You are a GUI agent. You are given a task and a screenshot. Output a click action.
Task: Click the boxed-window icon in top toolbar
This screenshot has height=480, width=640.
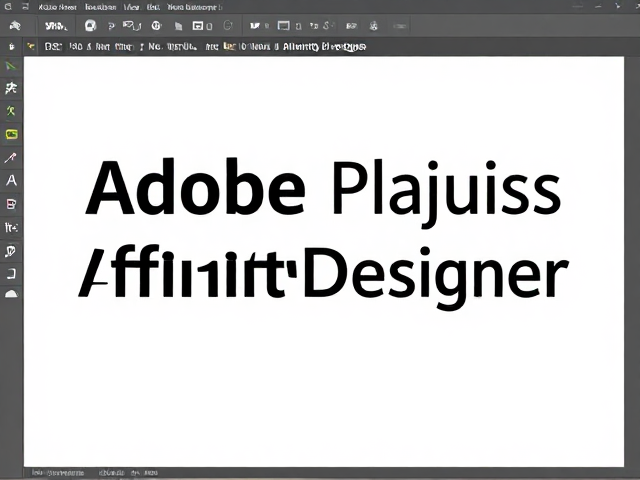[198, 26]
